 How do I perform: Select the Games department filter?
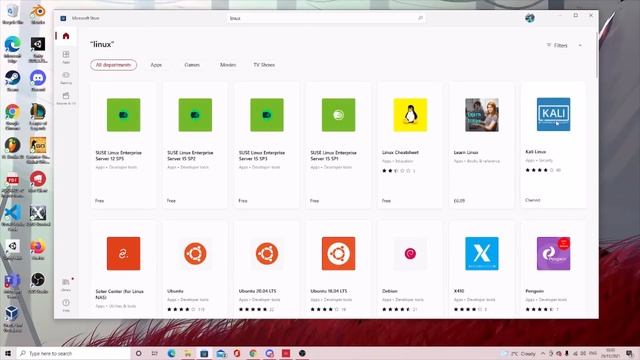point(192,65)
